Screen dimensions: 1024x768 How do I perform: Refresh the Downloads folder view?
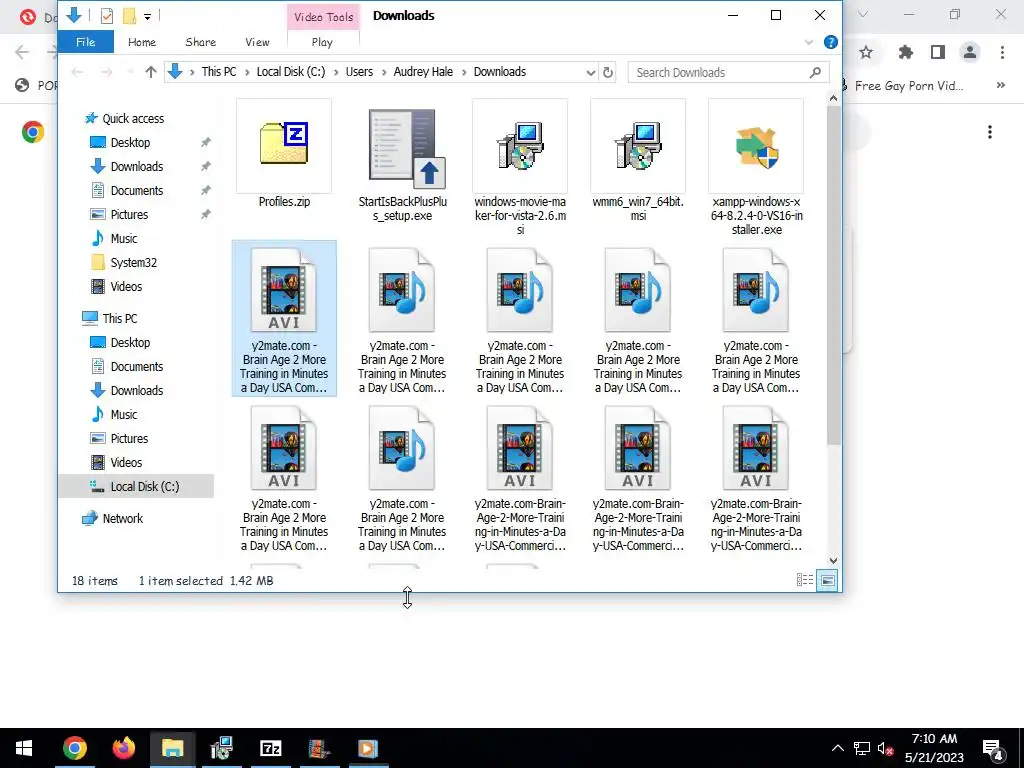pos(608,72)
